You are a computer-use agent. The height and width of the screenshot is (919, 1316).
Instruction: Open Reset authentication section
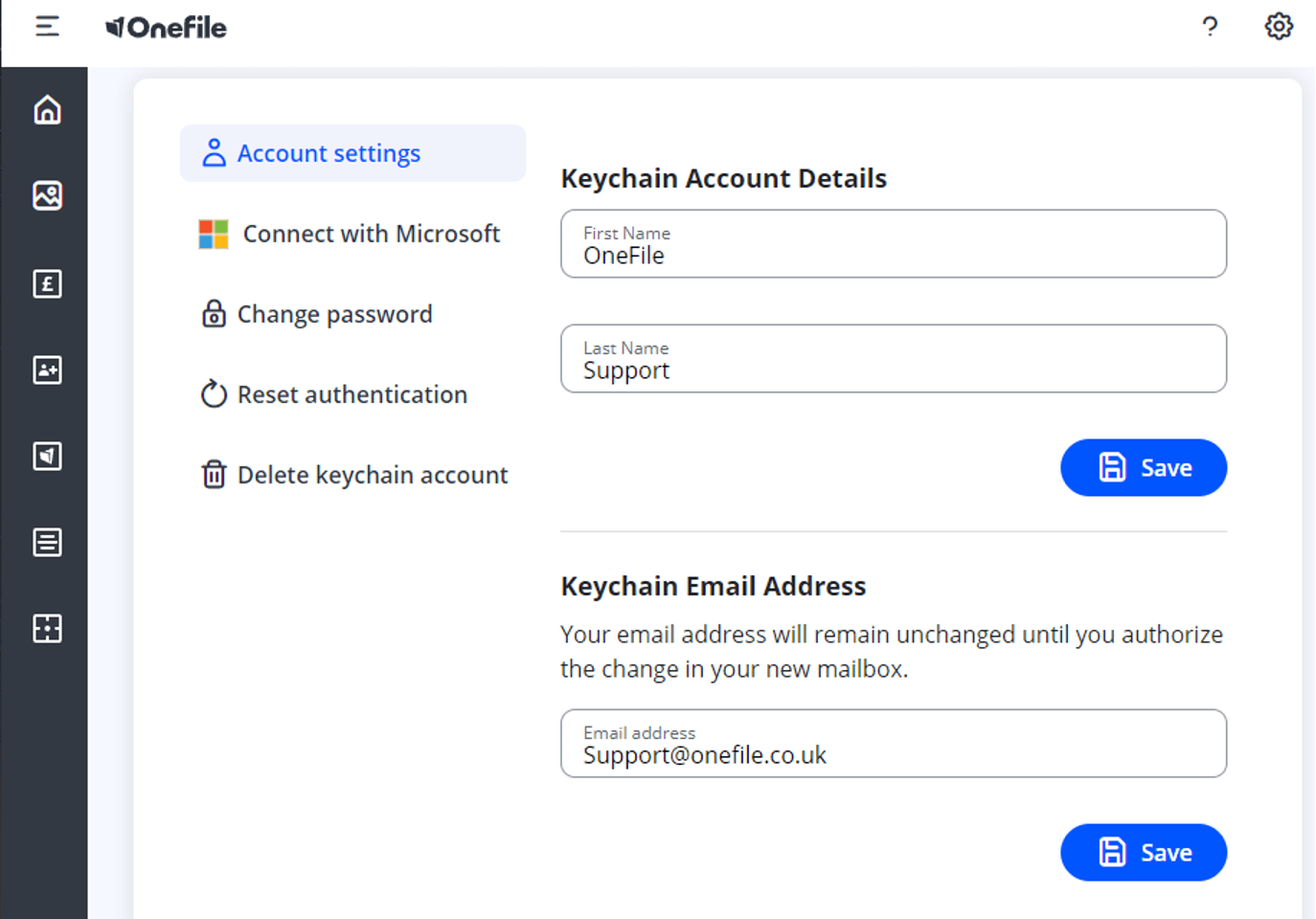(x=334, y=394)
